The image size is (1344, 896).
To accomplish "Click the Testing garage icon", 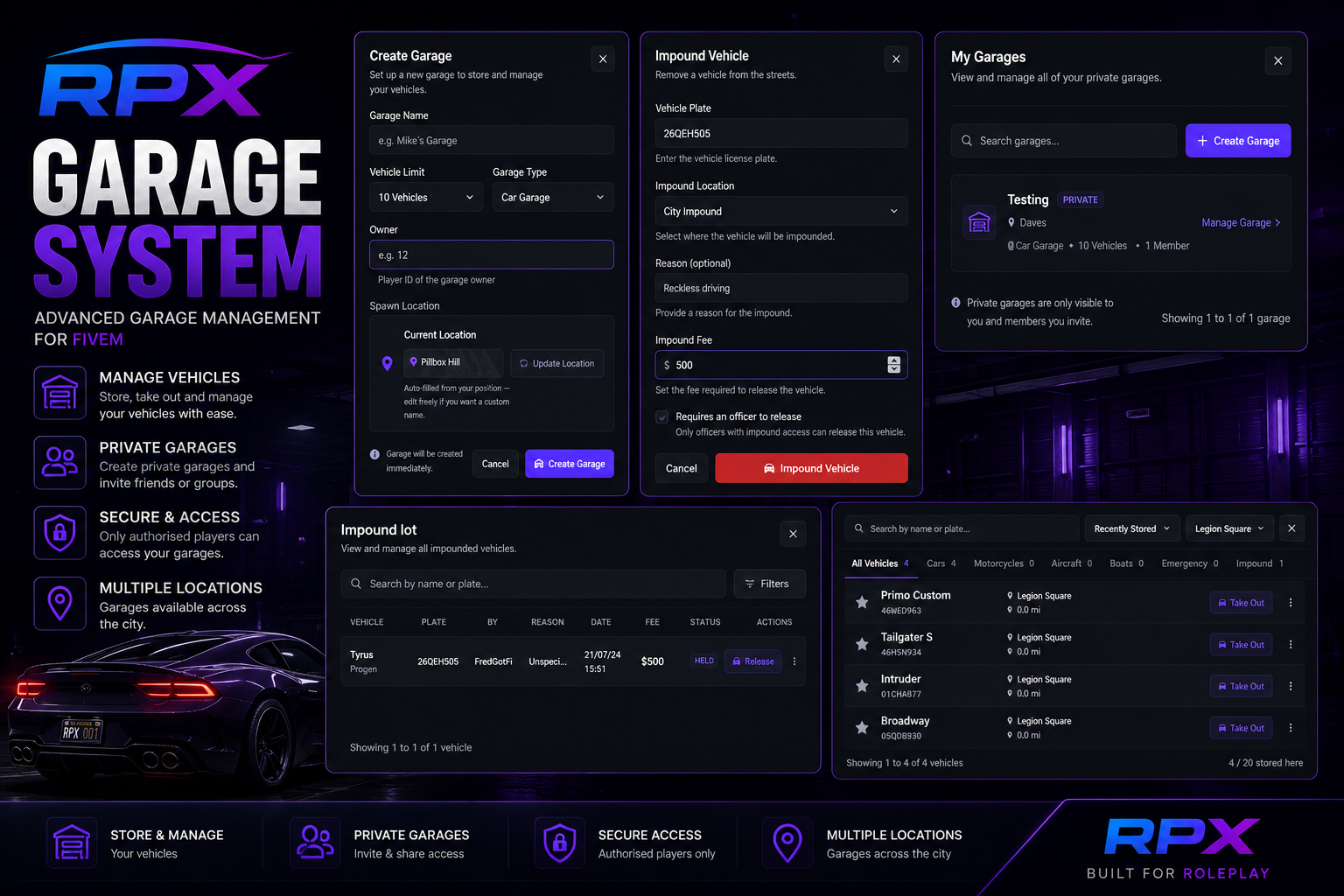I will pos(979,223).
